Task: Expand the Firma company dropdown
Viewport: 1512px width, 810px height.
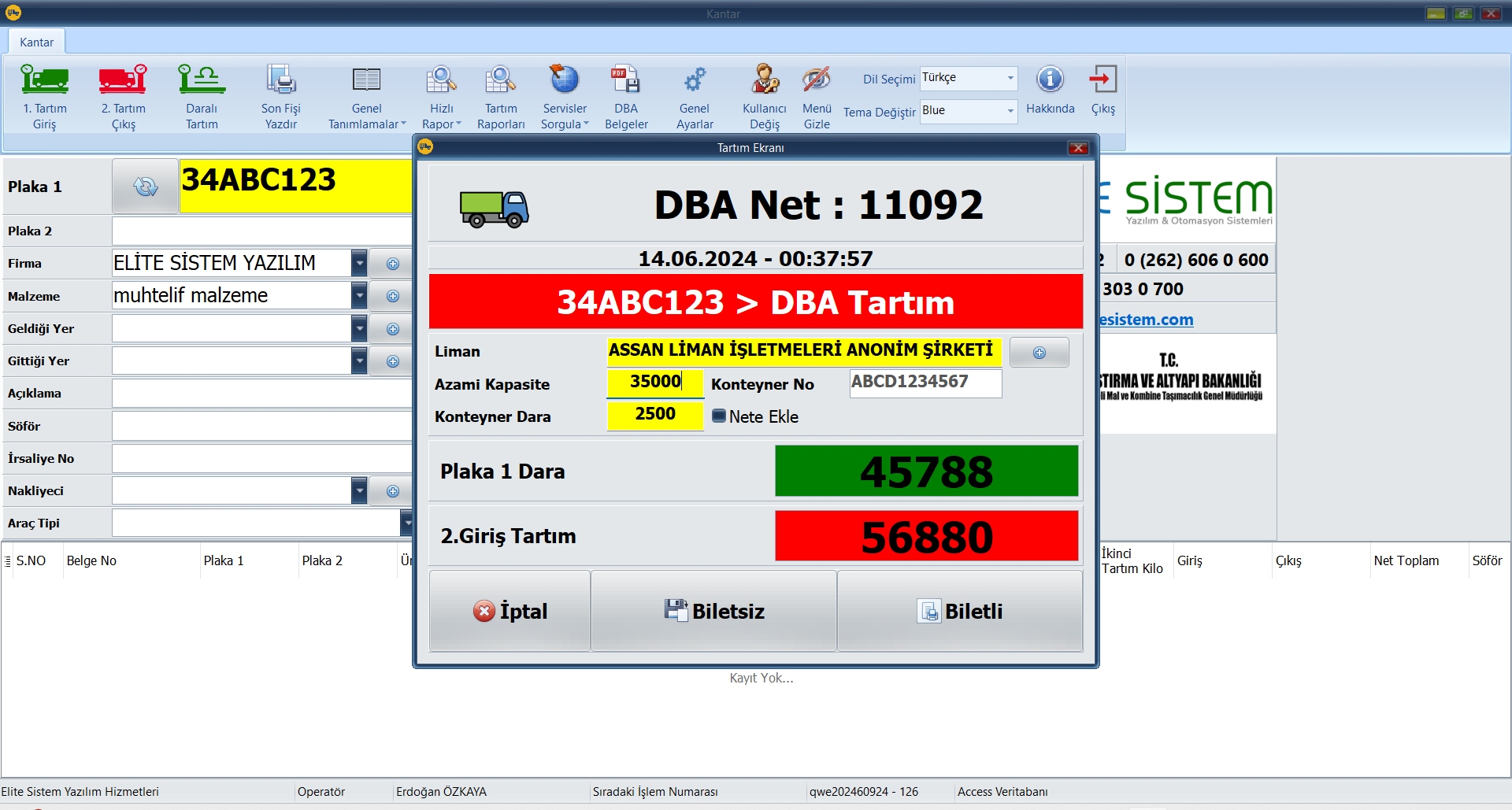Action: (x=360, y=263)
